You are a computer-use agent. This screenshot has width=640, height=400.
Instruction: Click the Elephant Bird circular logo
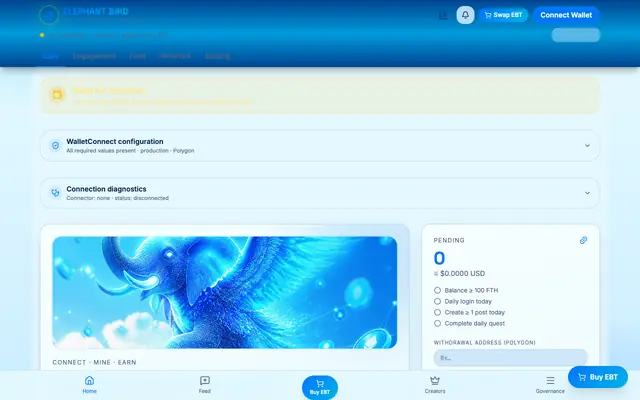click(49, 15)
